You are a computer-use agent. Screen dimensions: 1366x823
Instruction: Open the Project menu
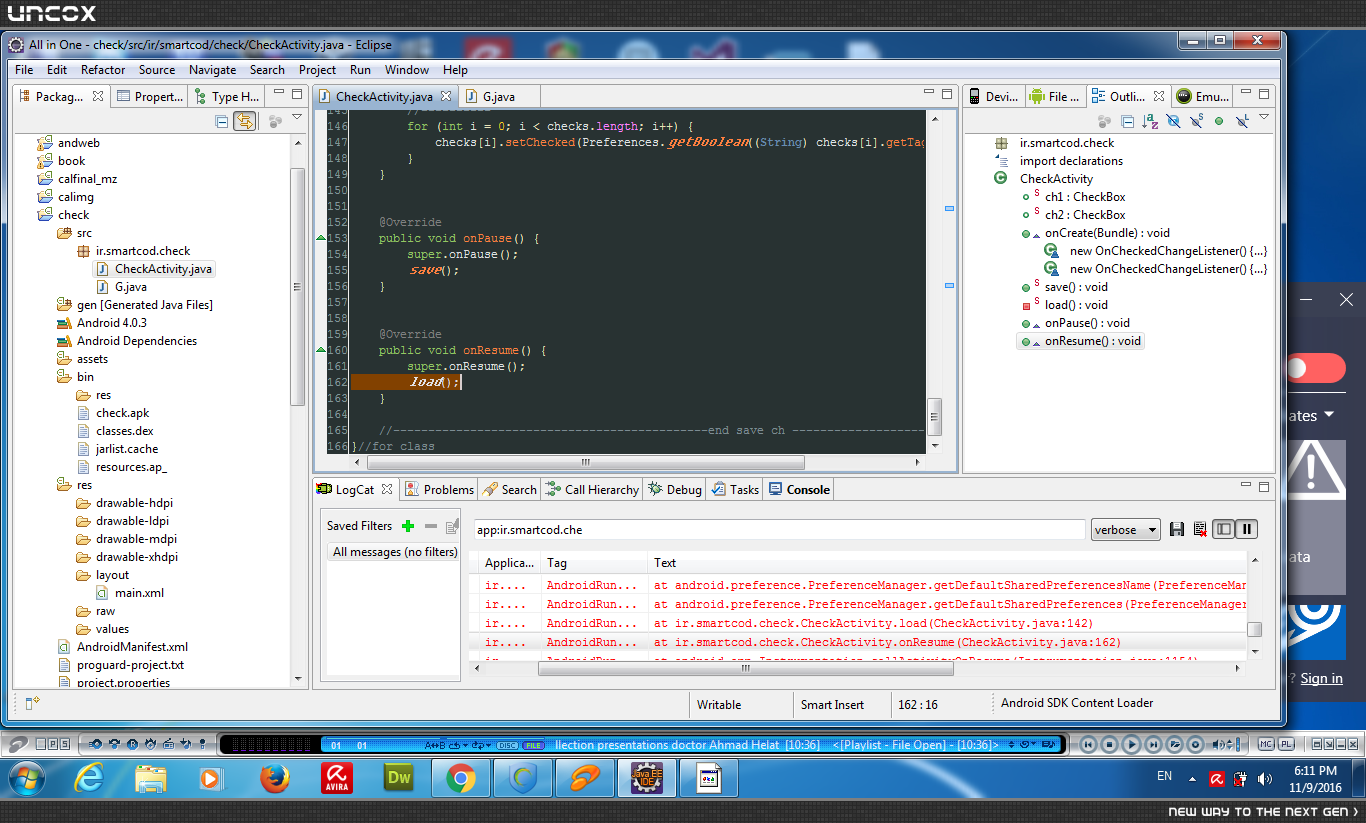(317, 70)
